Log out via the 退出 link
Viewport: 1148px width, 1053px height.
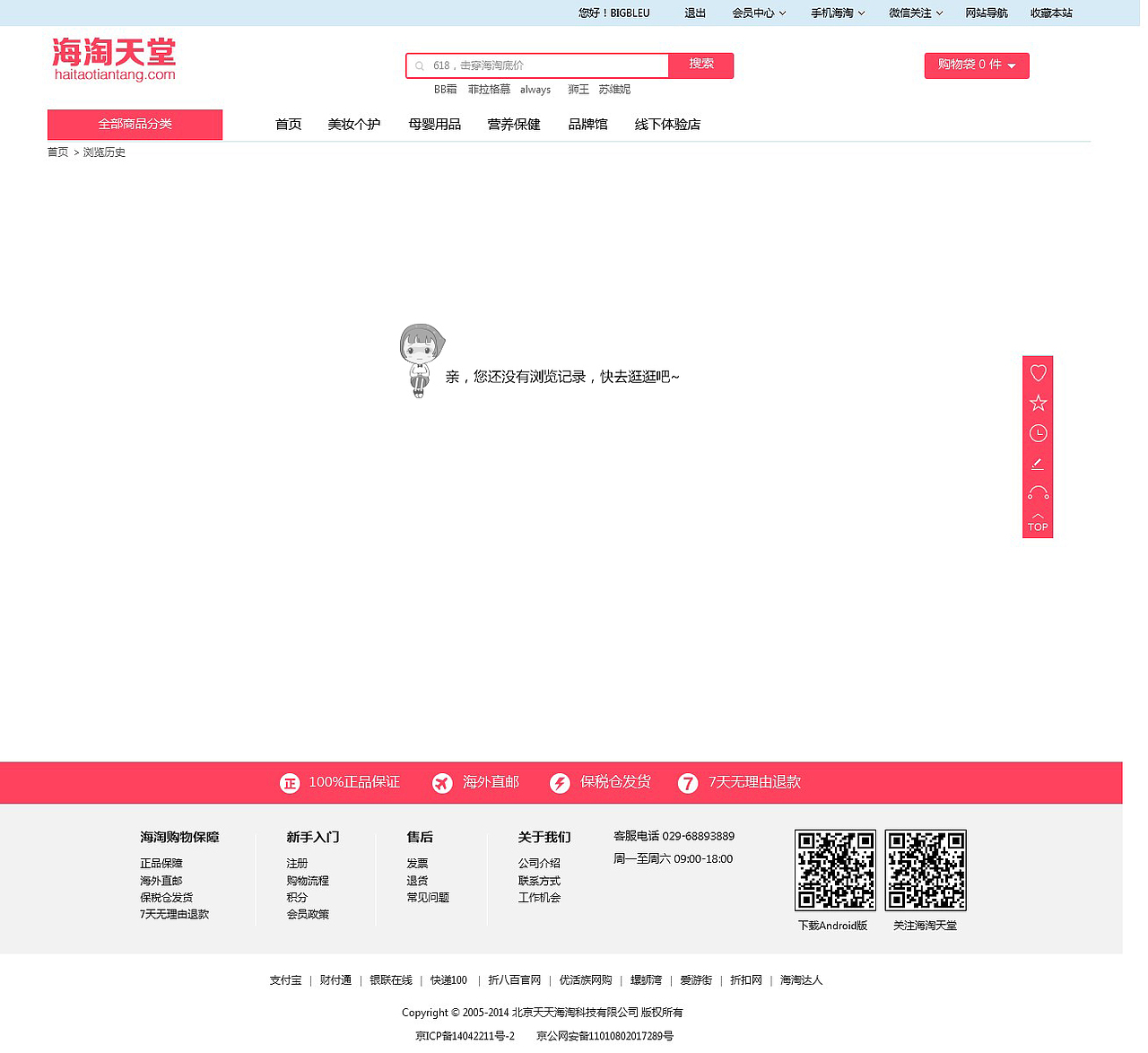[694, 13]
